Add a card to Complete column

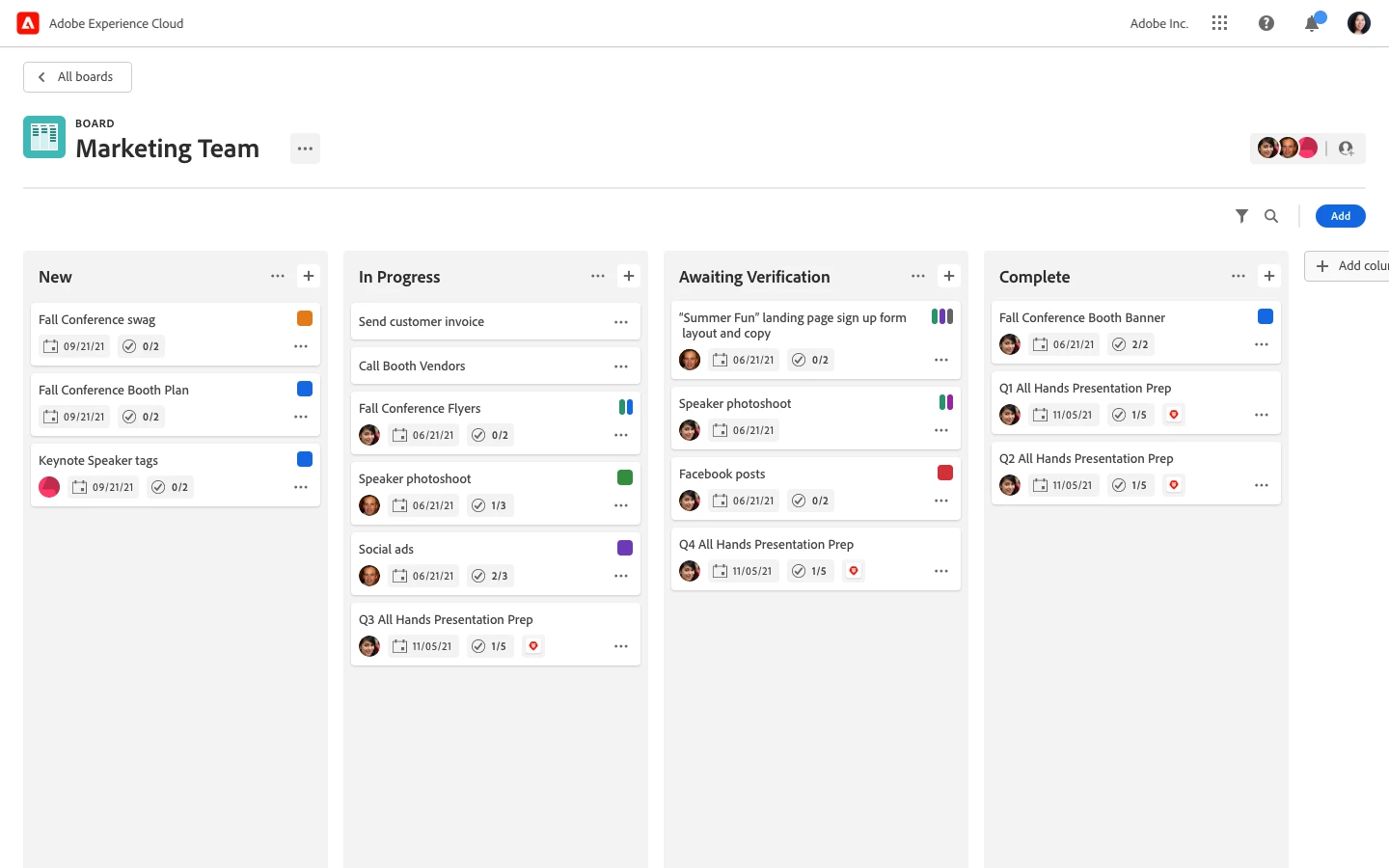point(1269,276)
